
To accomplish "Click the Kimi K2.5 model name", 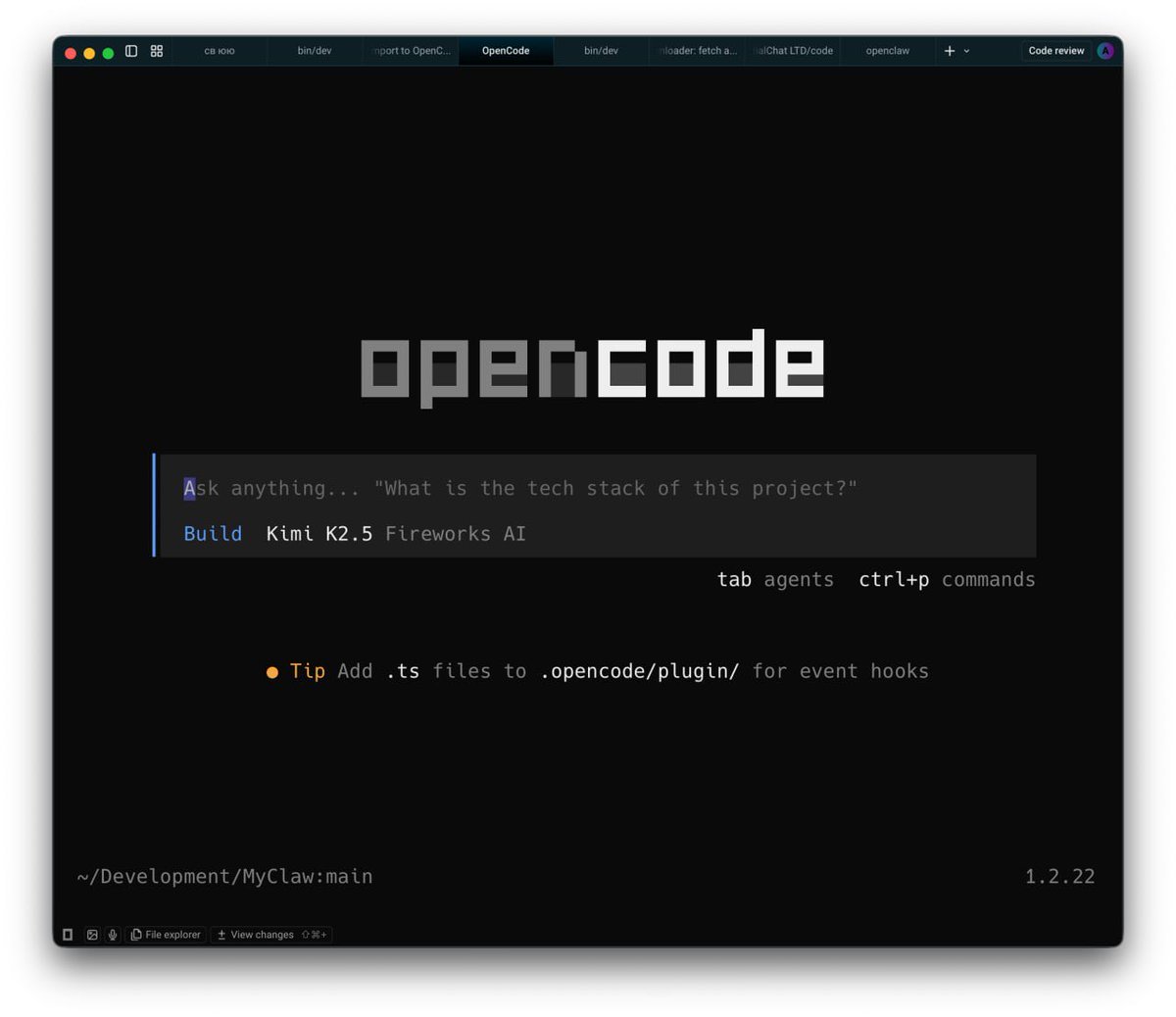I will coord(319,534).
